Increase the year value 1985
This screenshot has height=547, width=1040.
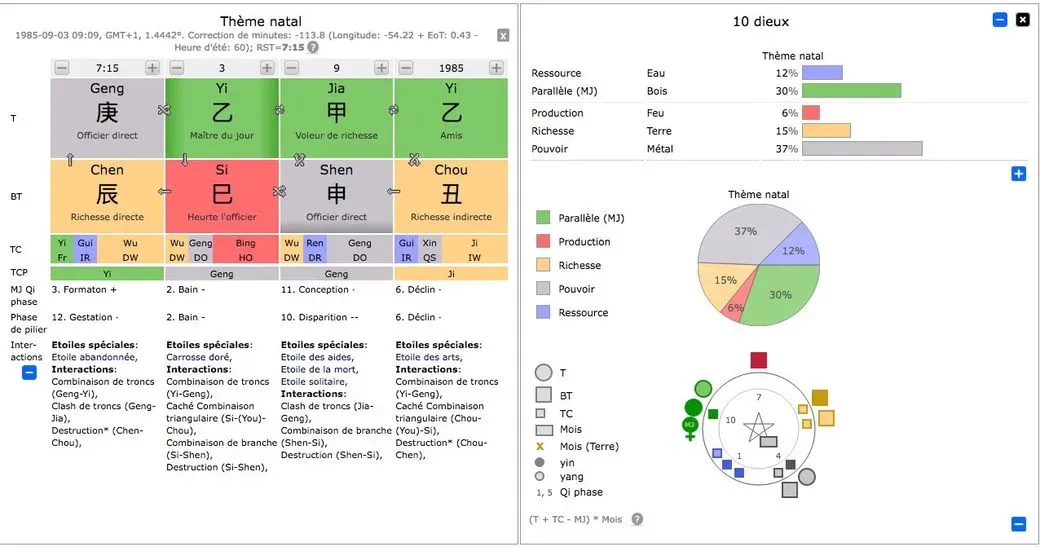pyautogui.click(x=496, y=68)
